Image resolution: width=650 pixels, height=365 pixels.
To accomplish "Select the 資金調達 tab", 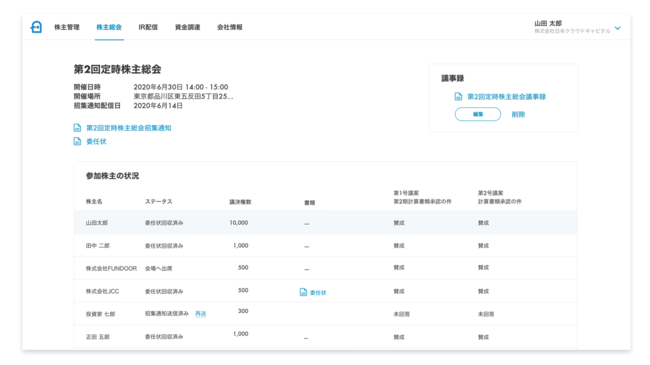I will point(187,27).
